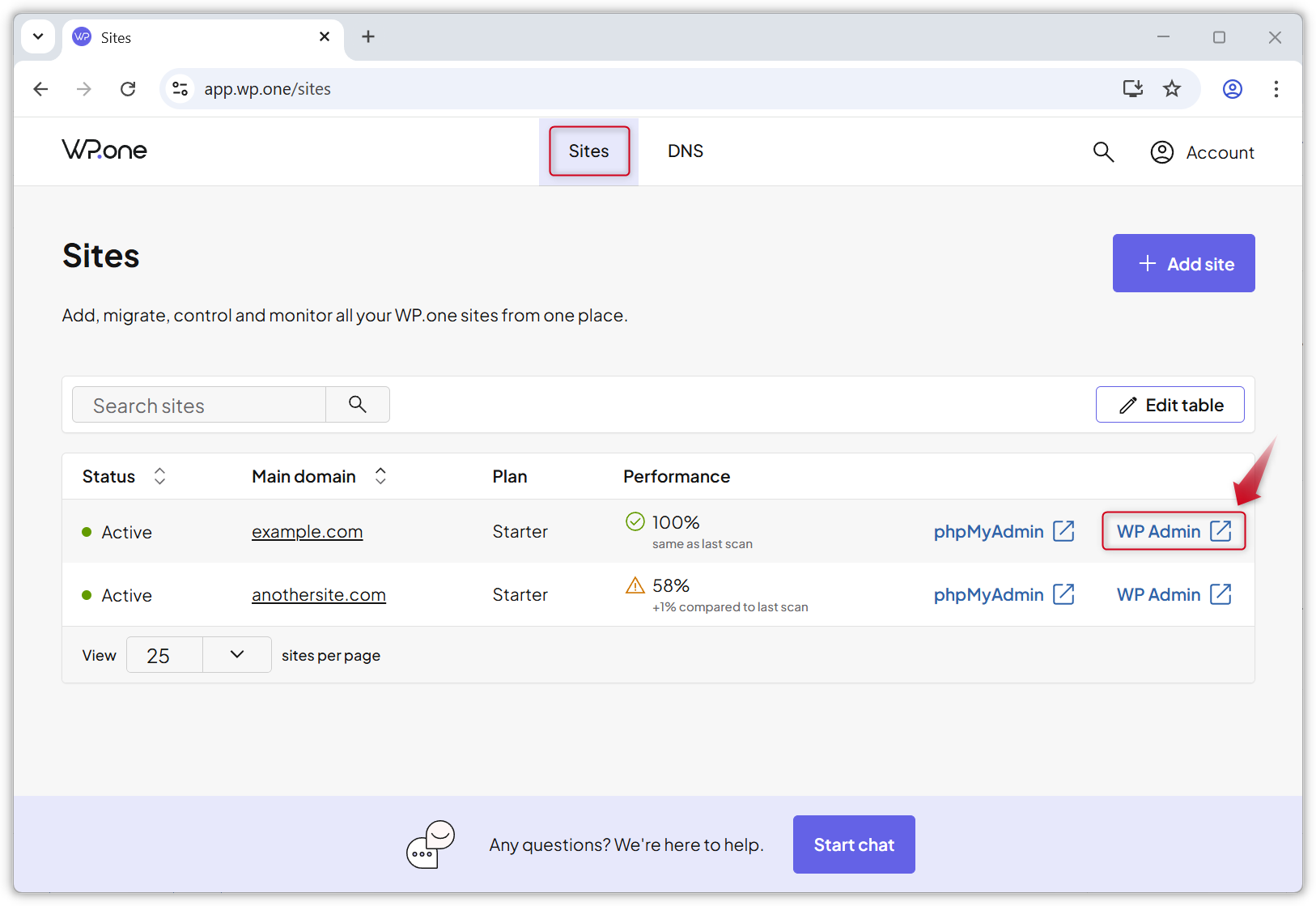
Task: Switch to the DNS tab
Action: pos(685,151)
